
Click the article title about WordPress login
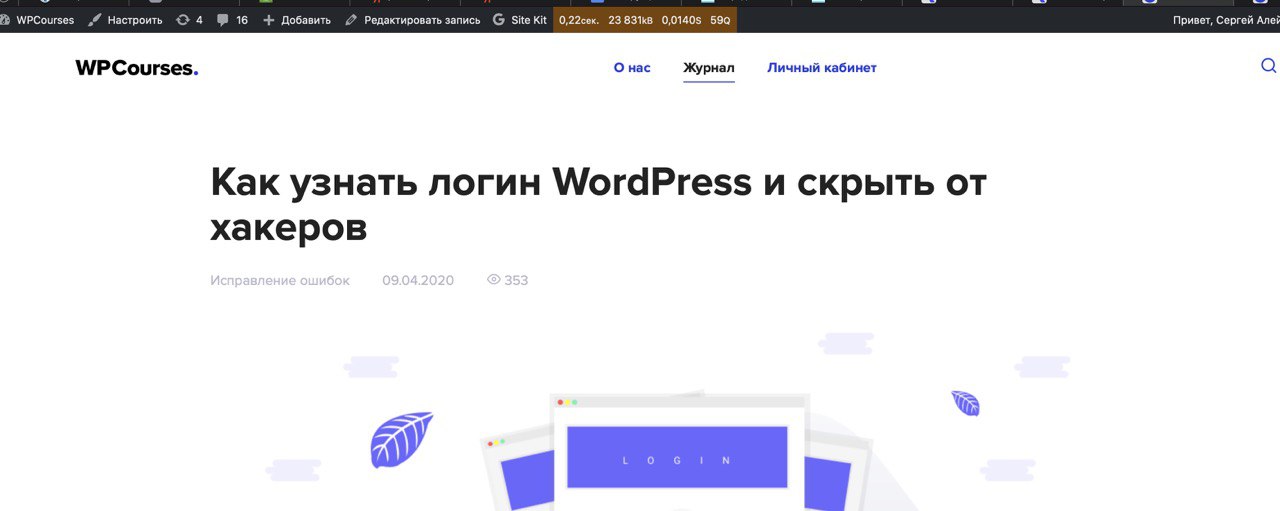point(598,205)
